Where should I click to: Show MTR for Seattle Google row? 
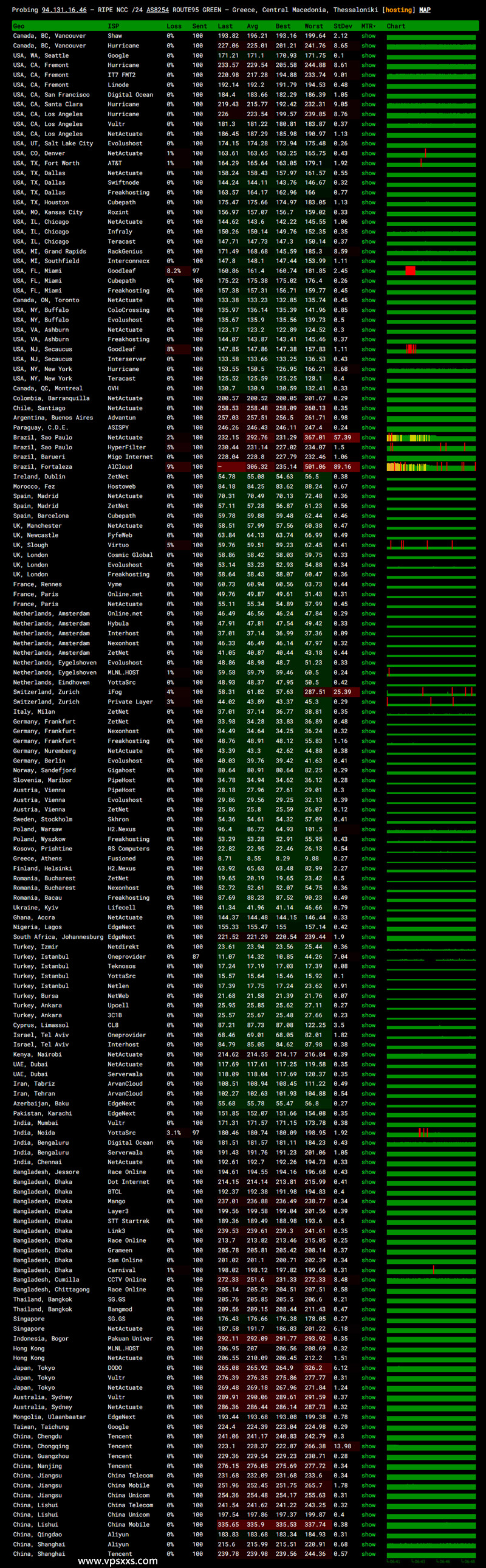pos(369,55)
